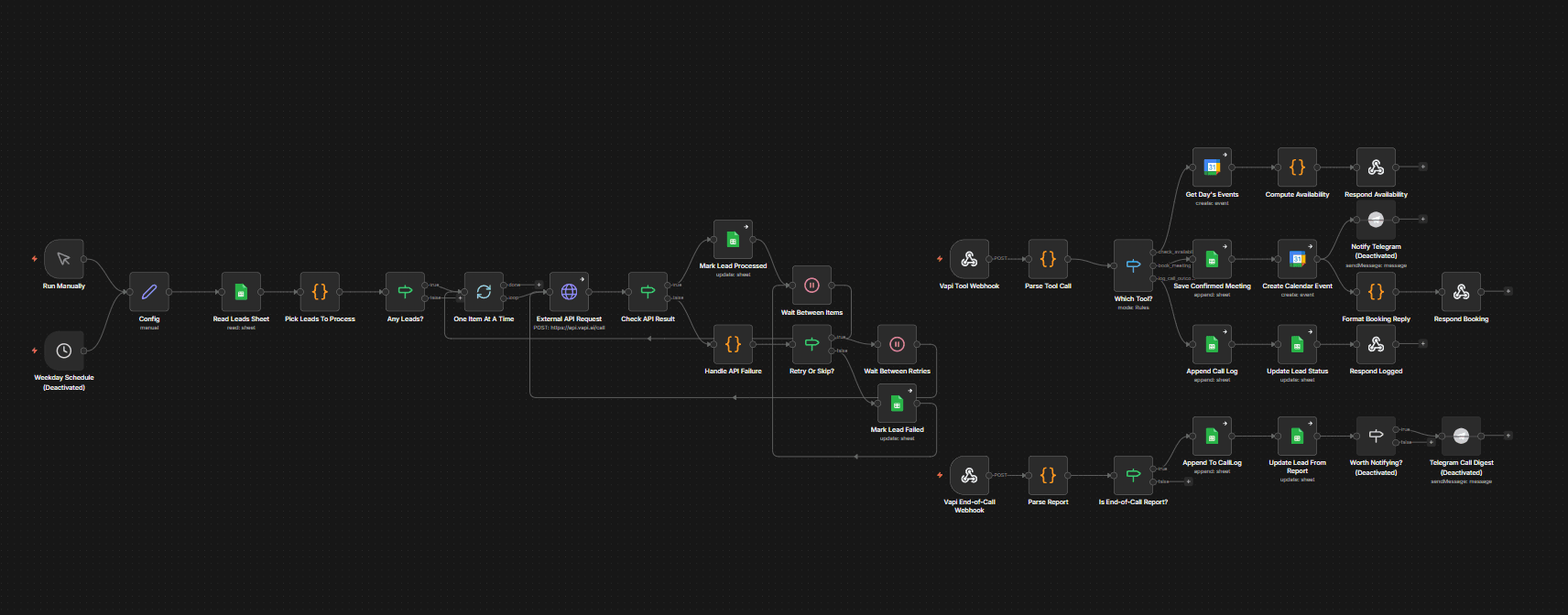Select the Telegram Call Digest node
Viewport: 1568px width, 615px height.
(1461, 436)
